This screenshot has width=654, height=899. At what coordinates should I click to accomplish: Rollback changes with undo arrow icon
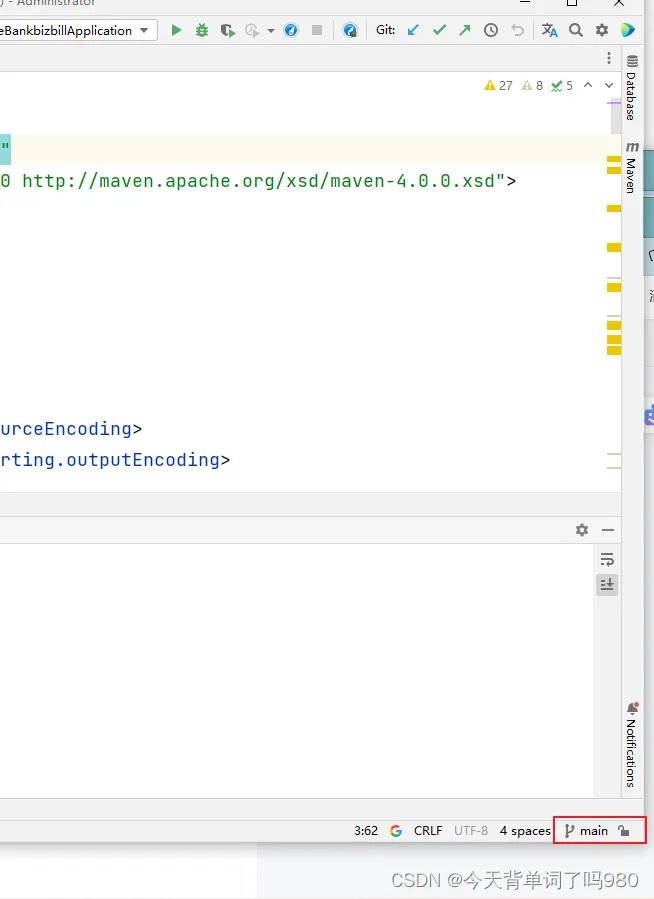pos(518,30)
